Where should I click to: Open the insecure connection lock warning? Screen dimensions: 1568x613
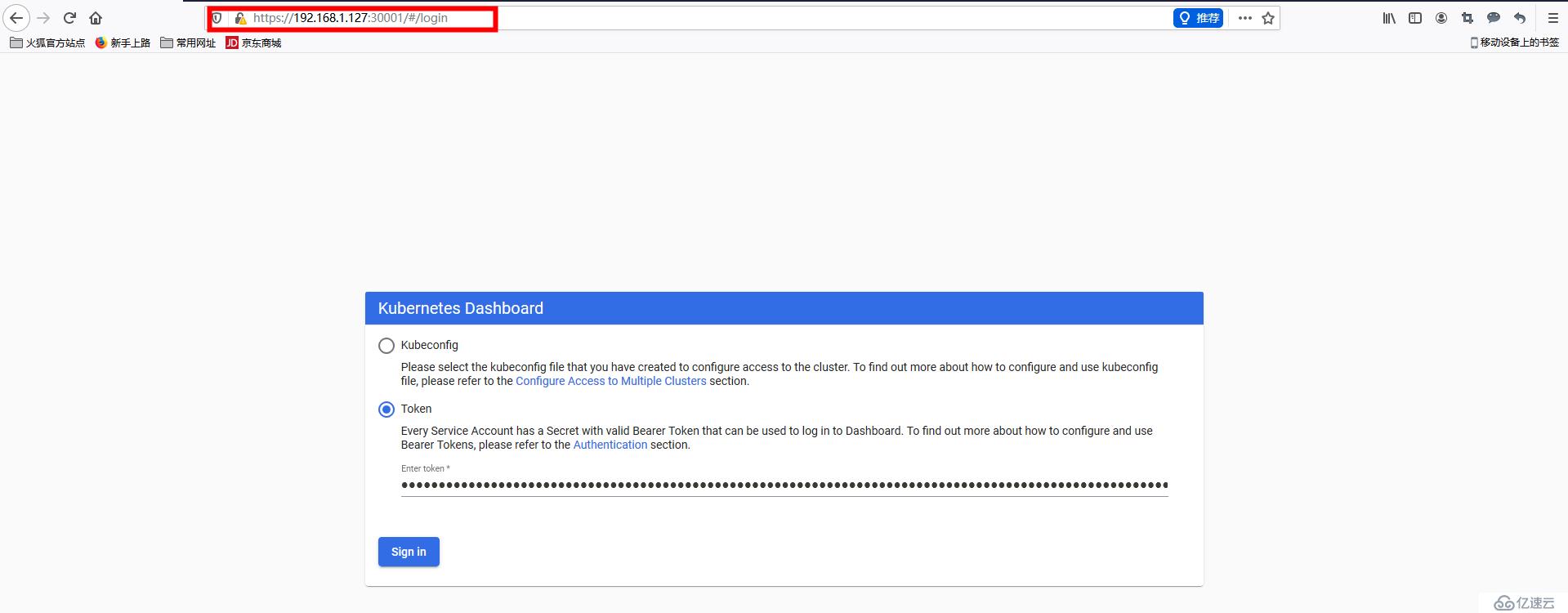[240, 18]
